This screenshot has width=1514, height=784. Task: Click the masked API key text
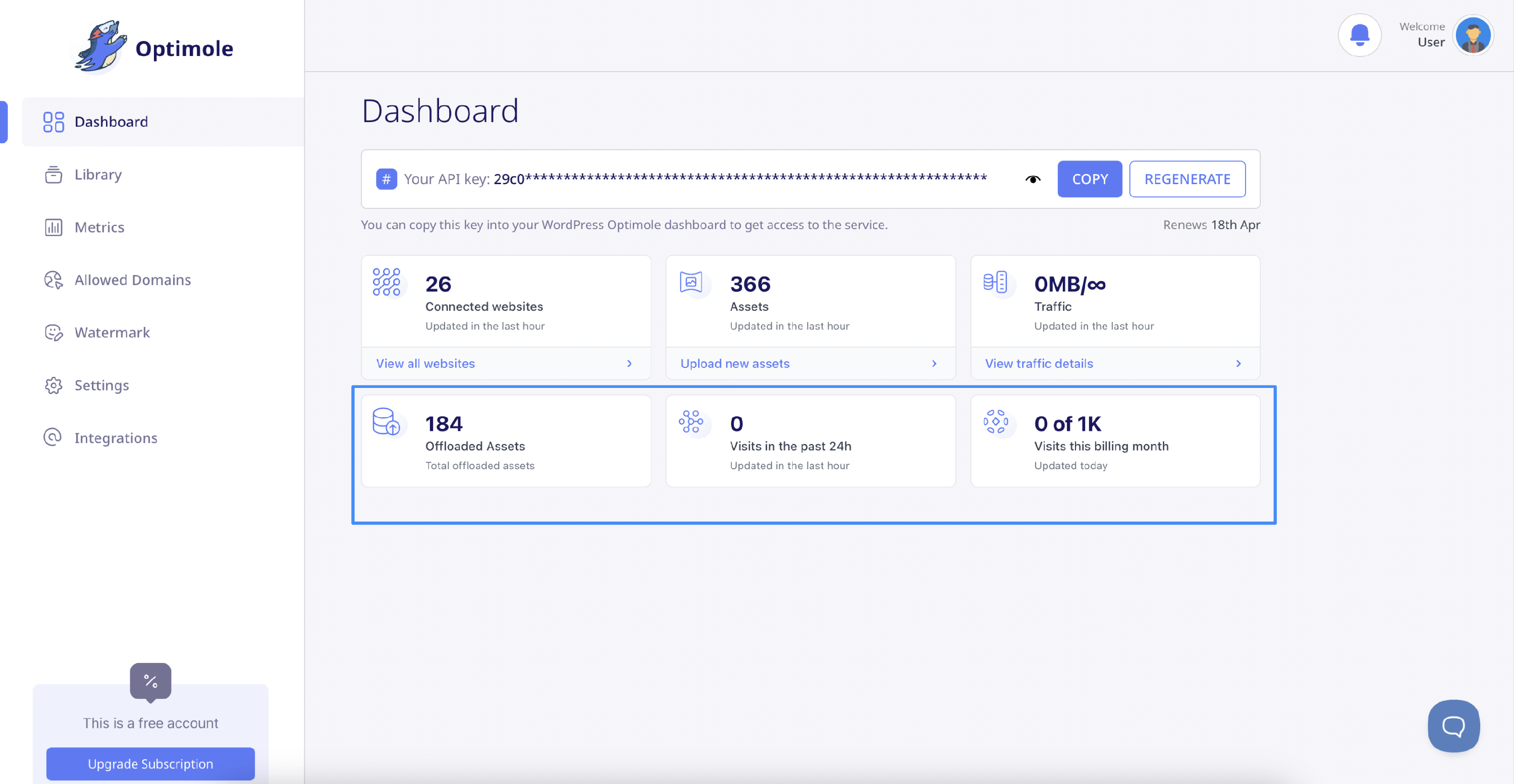coord(739,179)
